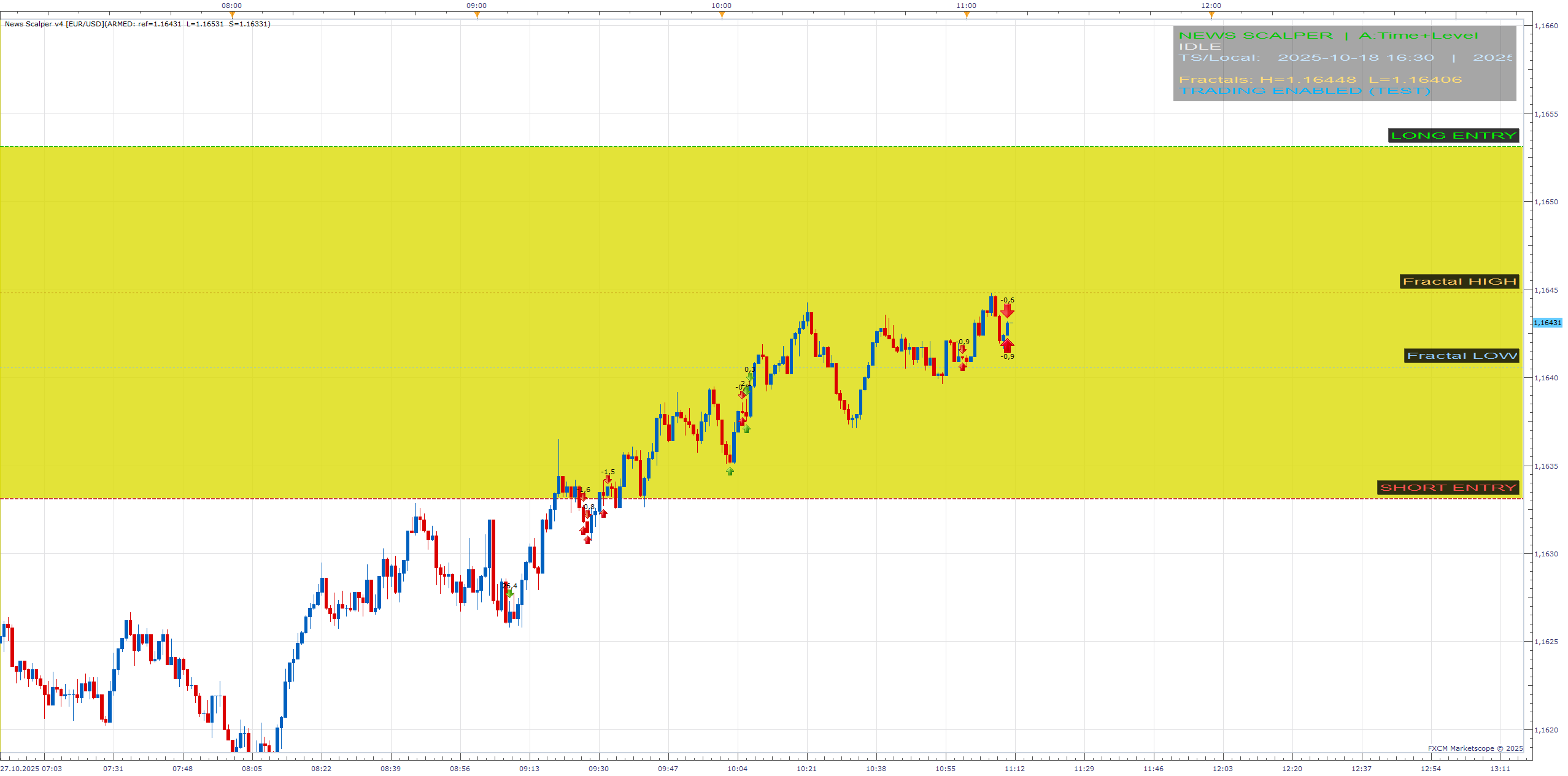Click the 27.10.2025 07:03 date label
Image resolution: width=1568 pixels, height=776 pixels.
pyautogui.click(x=31, y=769)
